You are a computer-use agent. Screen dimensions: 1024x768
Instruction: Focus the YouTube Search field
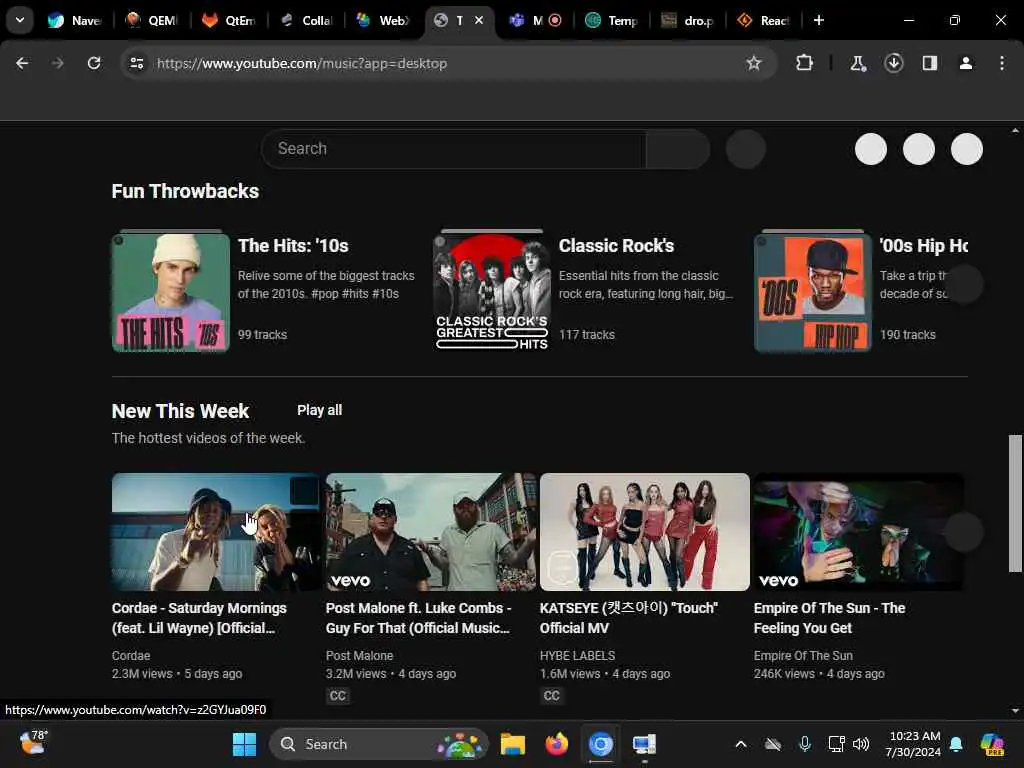coord(453,149)
